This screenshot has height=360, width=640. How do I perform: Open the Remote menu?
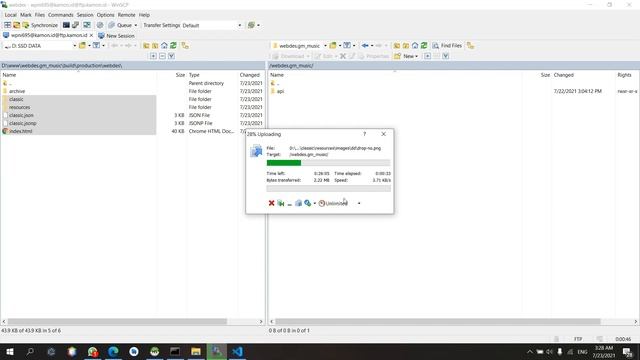pos(127,15)
